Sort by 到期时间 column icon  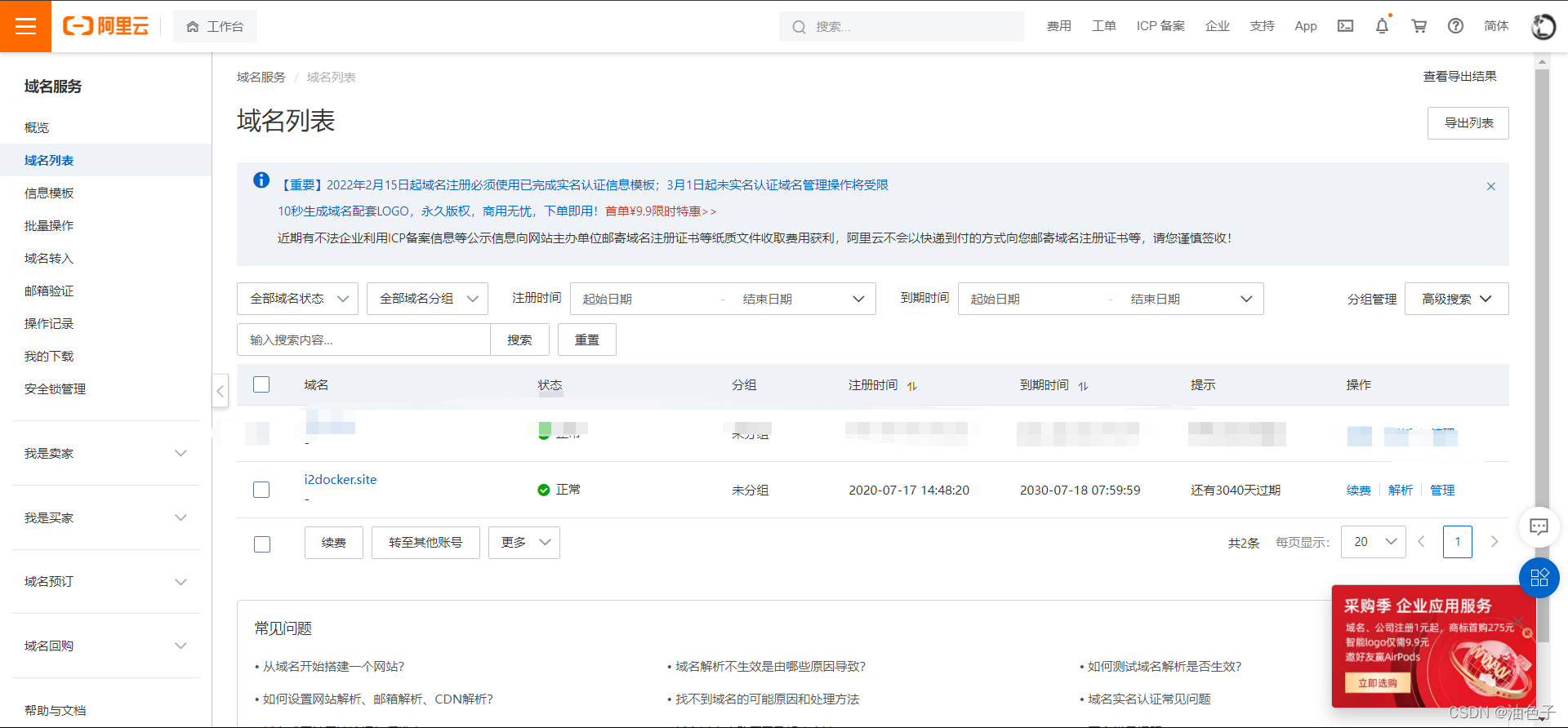(x=1083, y=386)
